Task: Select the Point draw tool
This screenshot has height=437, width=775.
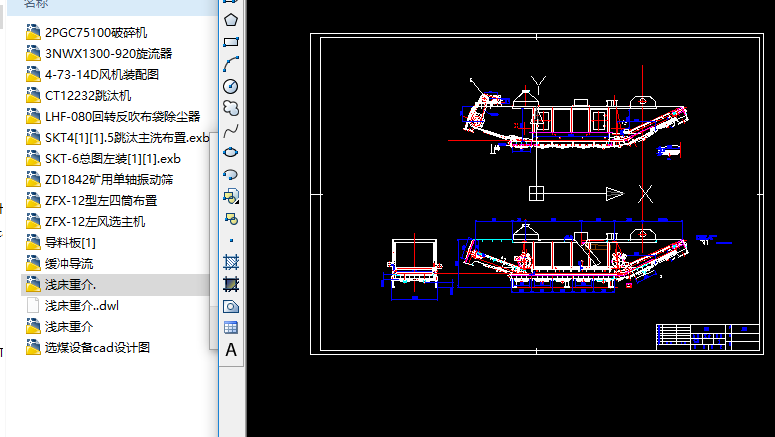Action: point(231,240)
